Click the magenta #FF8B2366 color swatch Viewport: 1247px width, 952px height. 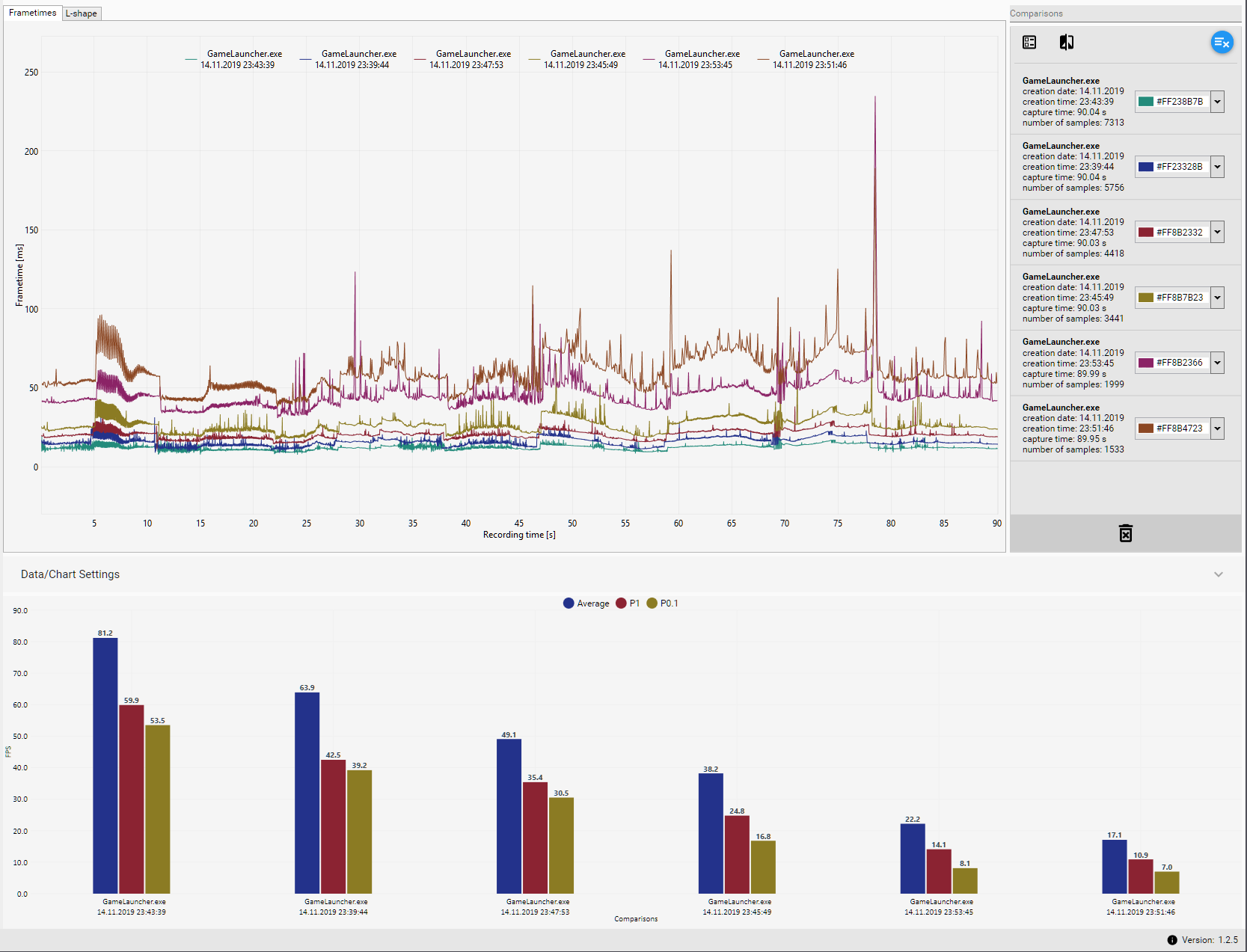coord(1145,363)
